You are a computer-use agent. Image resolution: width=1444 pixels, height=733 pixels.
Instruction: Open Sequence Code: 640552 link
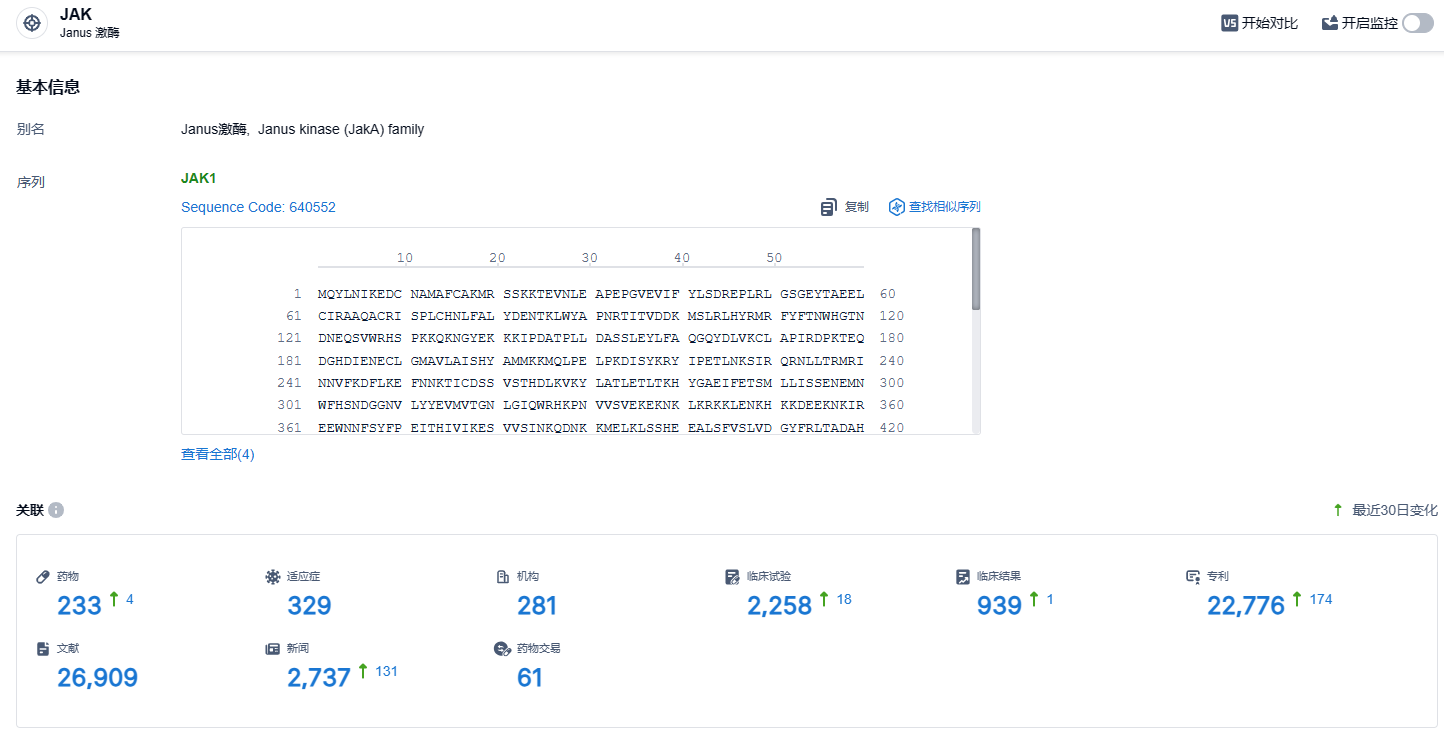(x=258, y=207)
